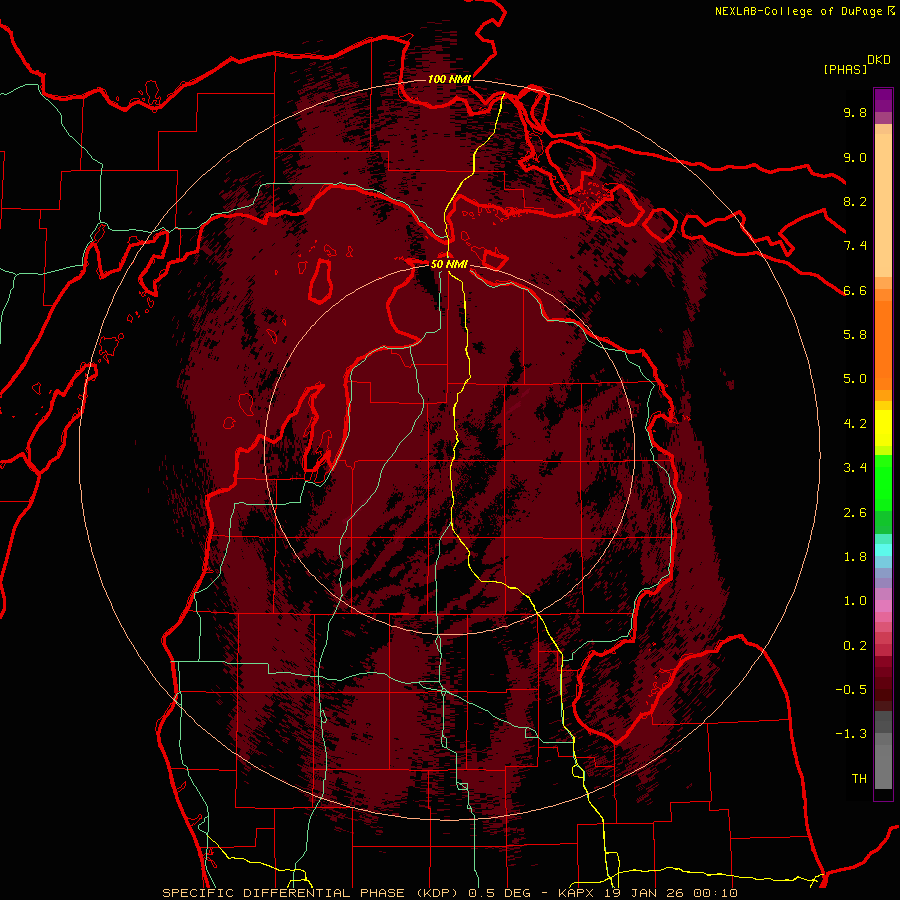Select the 100 NMI range ring label
The width and height of the screenshot is (900, 900).
click(x=449, y=79)
